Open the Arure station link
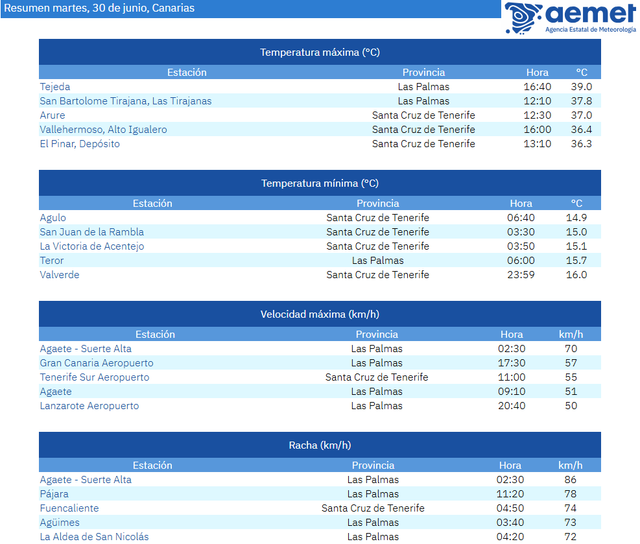 (x=52, y=115)
